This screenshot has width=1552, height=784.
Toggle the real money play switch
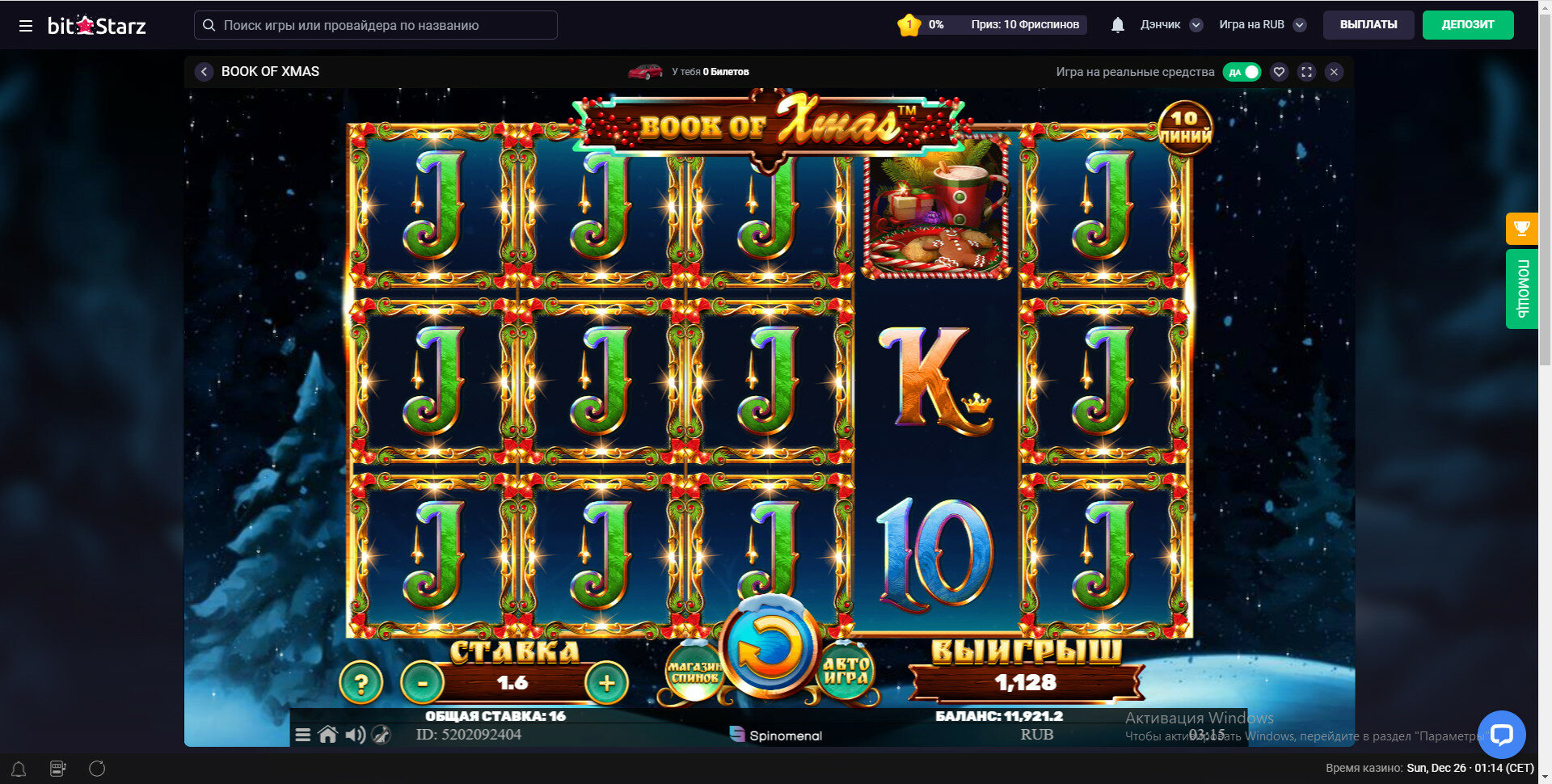click(1242, 72)
